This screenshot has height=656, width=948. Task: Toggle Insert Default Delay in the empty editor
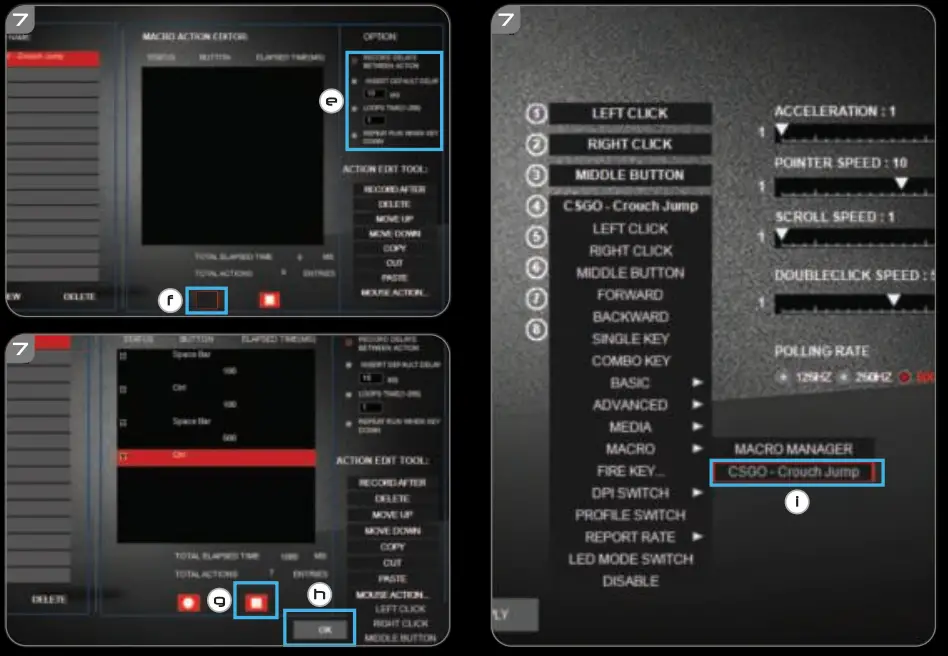click(x=355, y=81)
